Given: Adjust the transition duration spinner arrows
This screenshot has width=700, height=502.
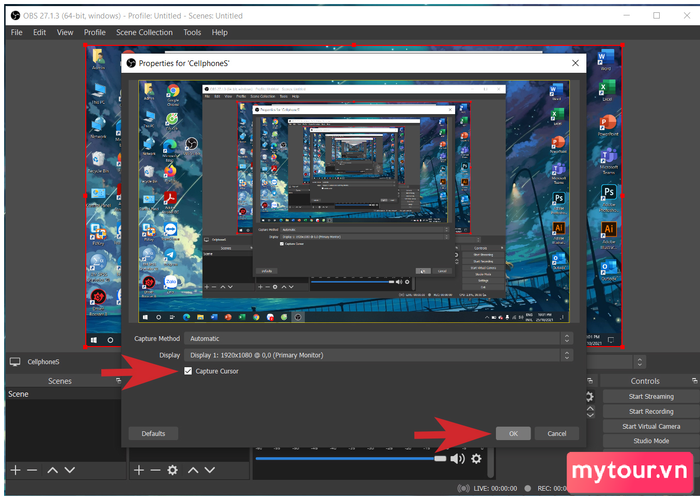Looking at the screenshot, I should pyautogui.click(x=590, y=411).
